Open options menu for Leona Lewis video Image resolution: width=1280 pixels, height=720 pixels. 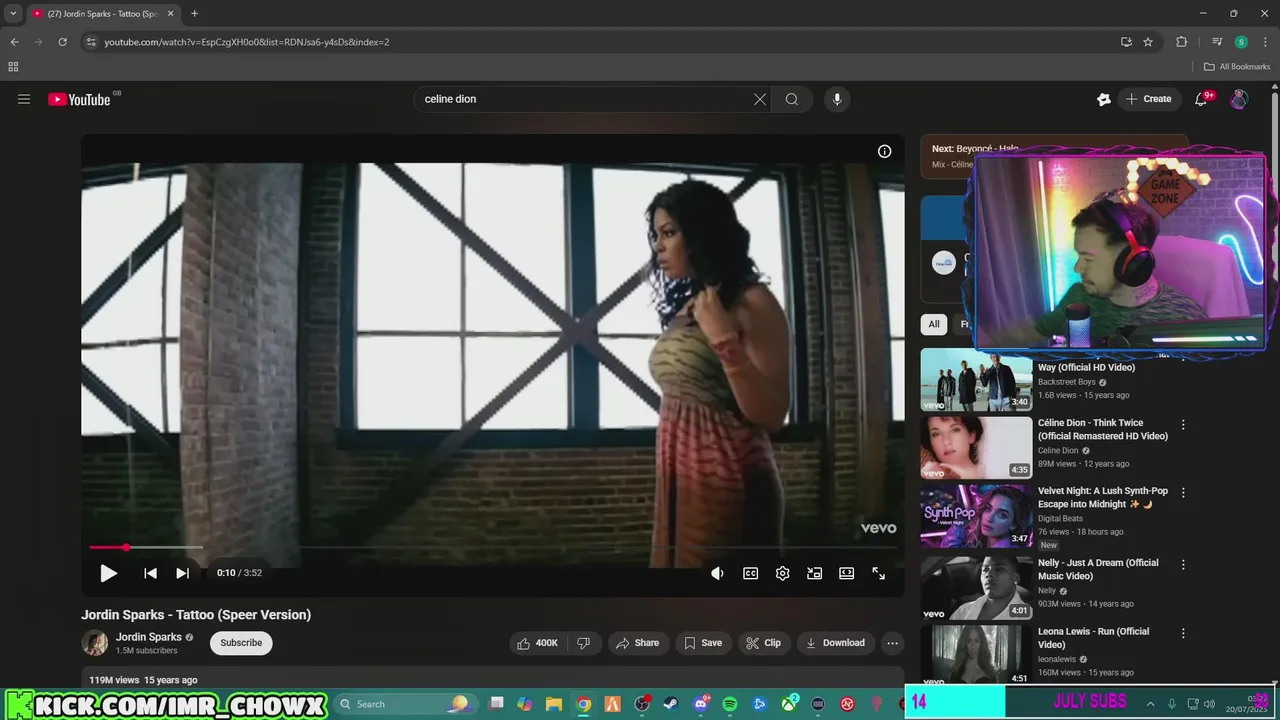[x=1183, y=633]
